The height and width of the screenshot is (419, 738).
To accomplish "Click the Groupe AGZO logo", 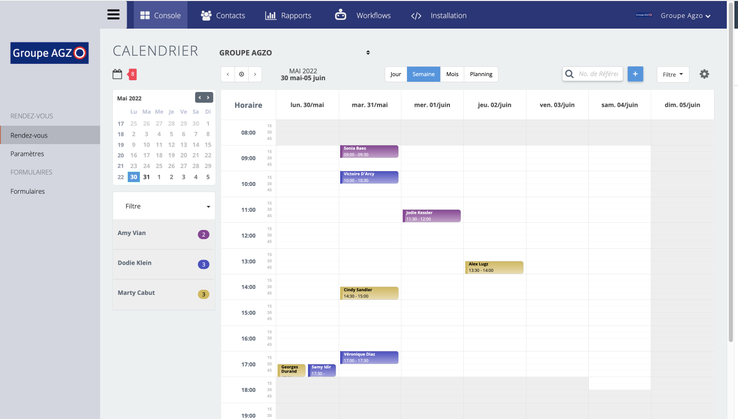I will tap(49, 53).
